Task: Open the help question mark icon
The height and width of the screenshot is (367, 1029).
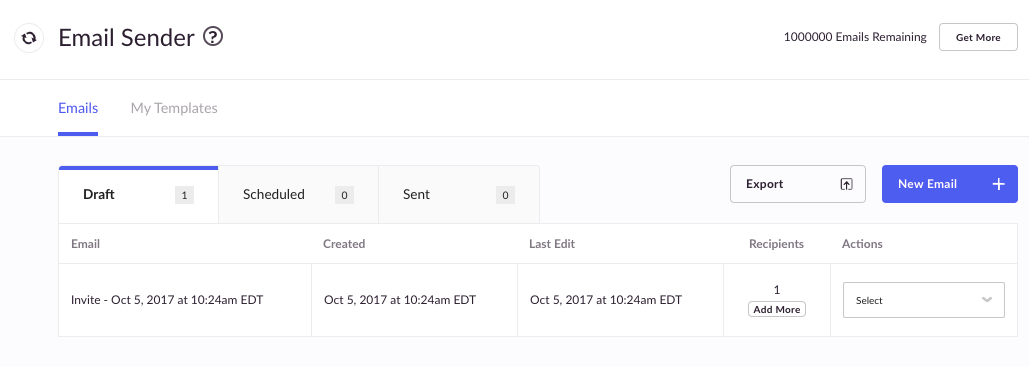Action: pyautogui.click(x=213, y=36)
